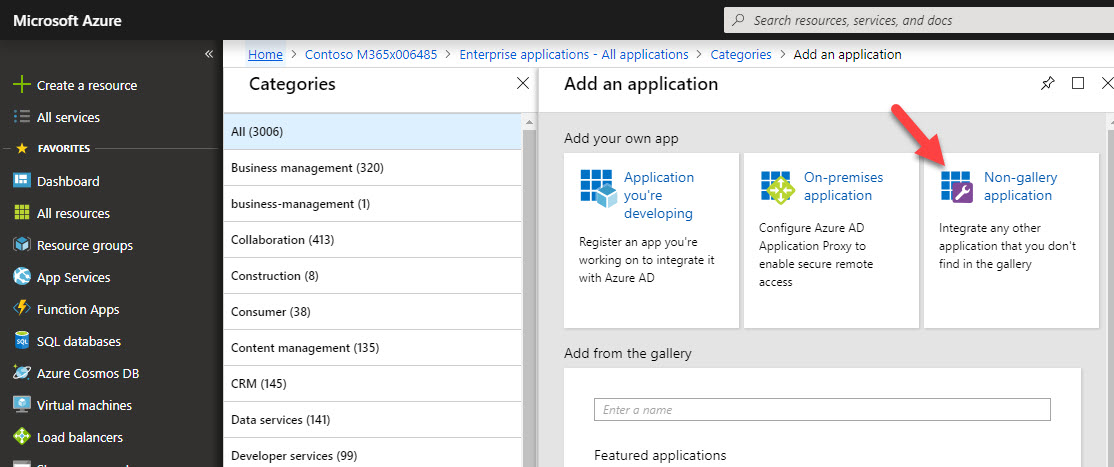Click the Home breadcrumb link
This screenshot has height=467, width=1114.
tap(265, 54)
